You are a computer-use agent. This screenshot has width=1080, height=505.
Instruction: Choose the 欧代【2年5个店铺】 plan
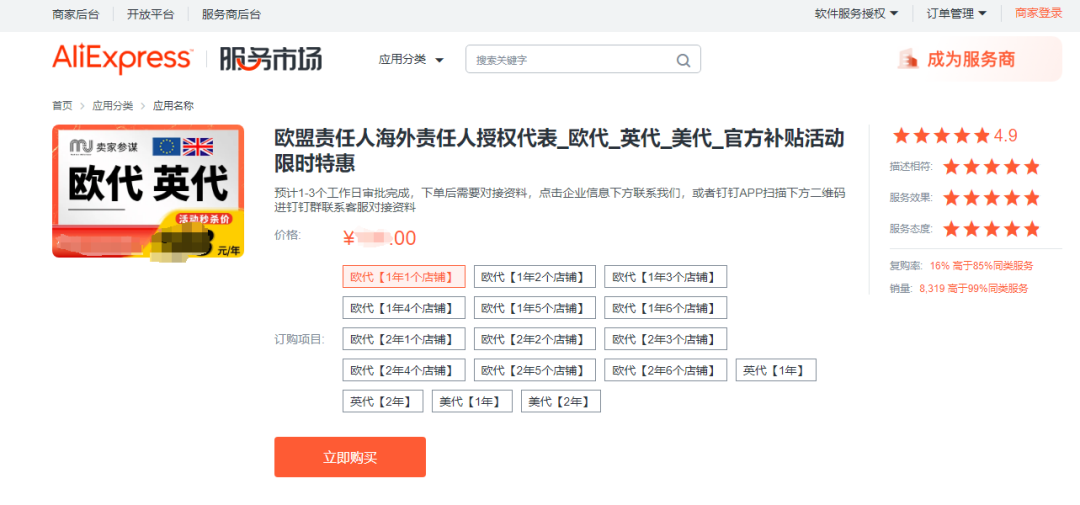click(x=534, y=370)
